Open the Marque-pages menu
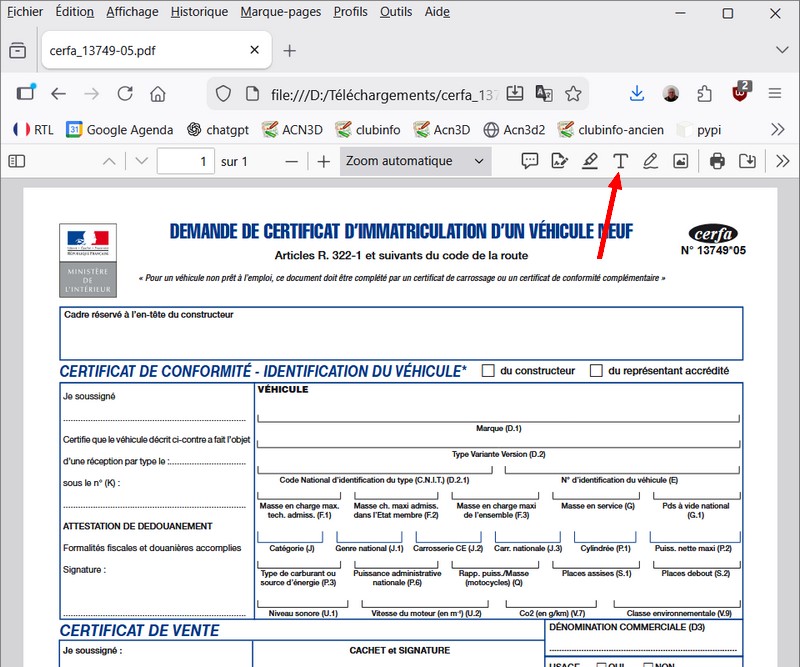Image resolution: width=800 pixels, height=667 pixels. click(x=281, y=12)
